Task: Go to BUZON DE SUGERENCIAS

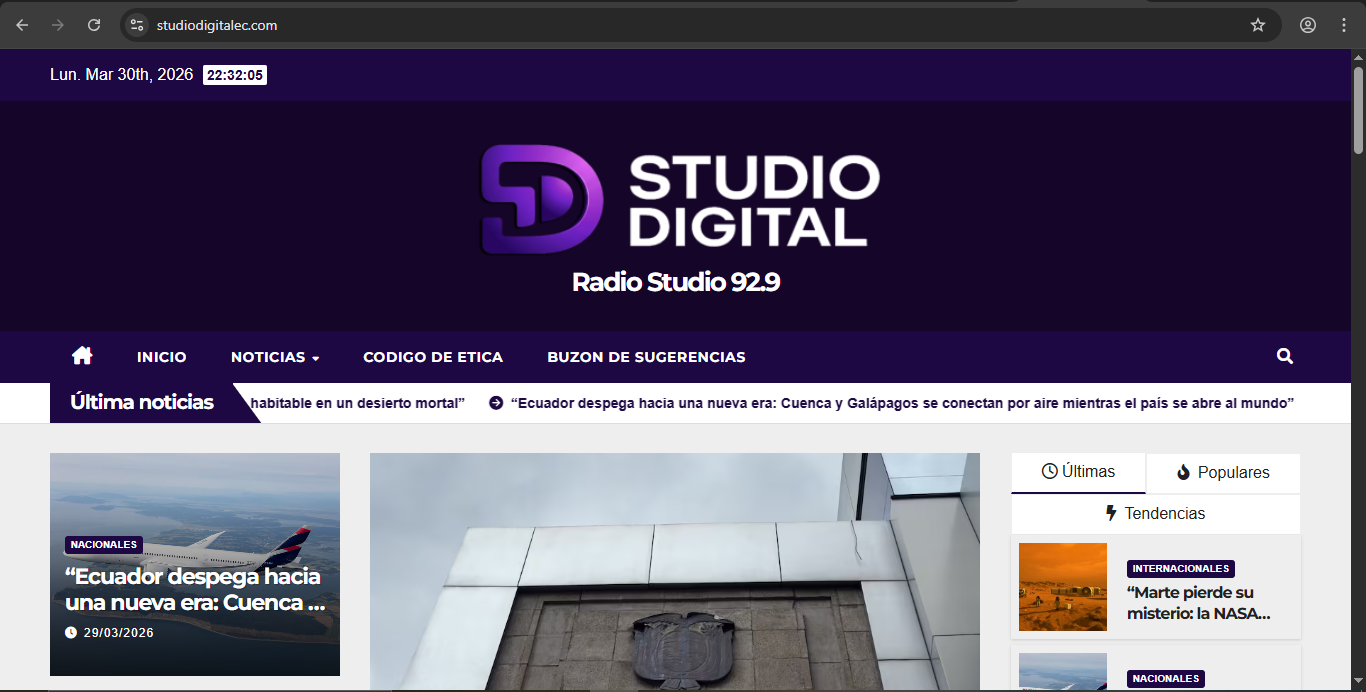Action: click(646, 357)
